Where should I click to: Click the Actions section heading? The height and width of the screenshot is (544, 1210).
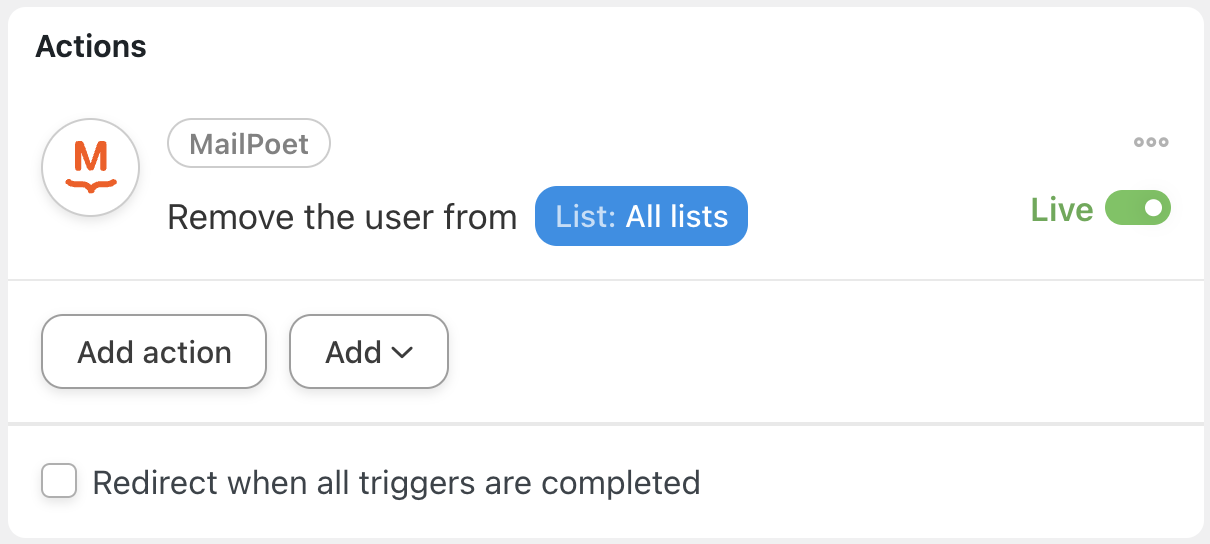[91, 46]
